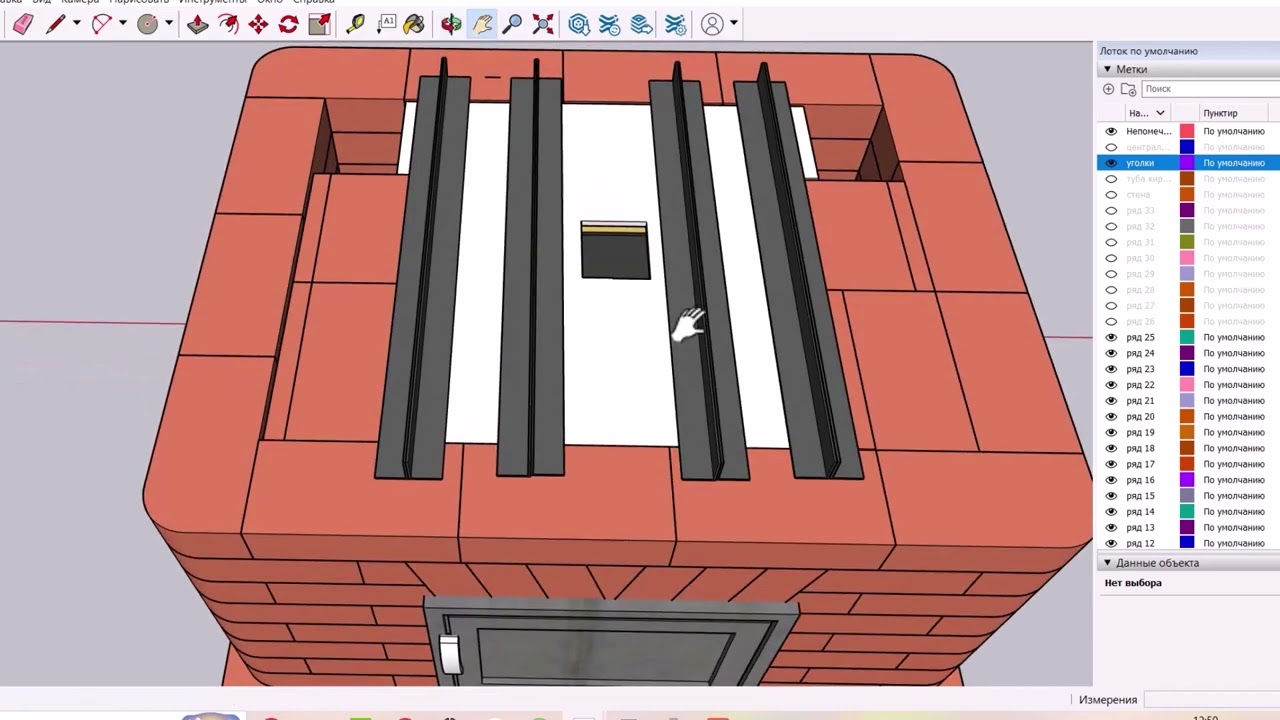Select the ряд 13 tag row
The image size is (1280, 720).
1188,527
